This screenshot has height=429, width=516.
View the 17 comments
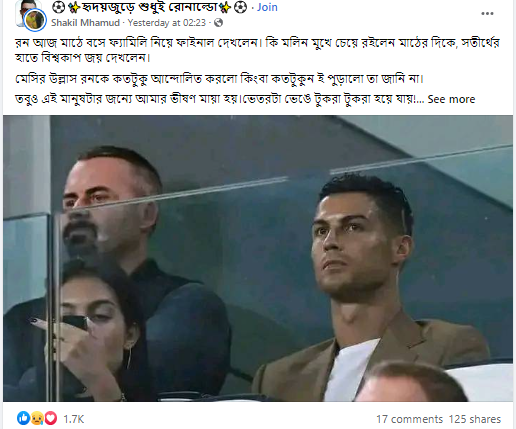tap(410, 419)
